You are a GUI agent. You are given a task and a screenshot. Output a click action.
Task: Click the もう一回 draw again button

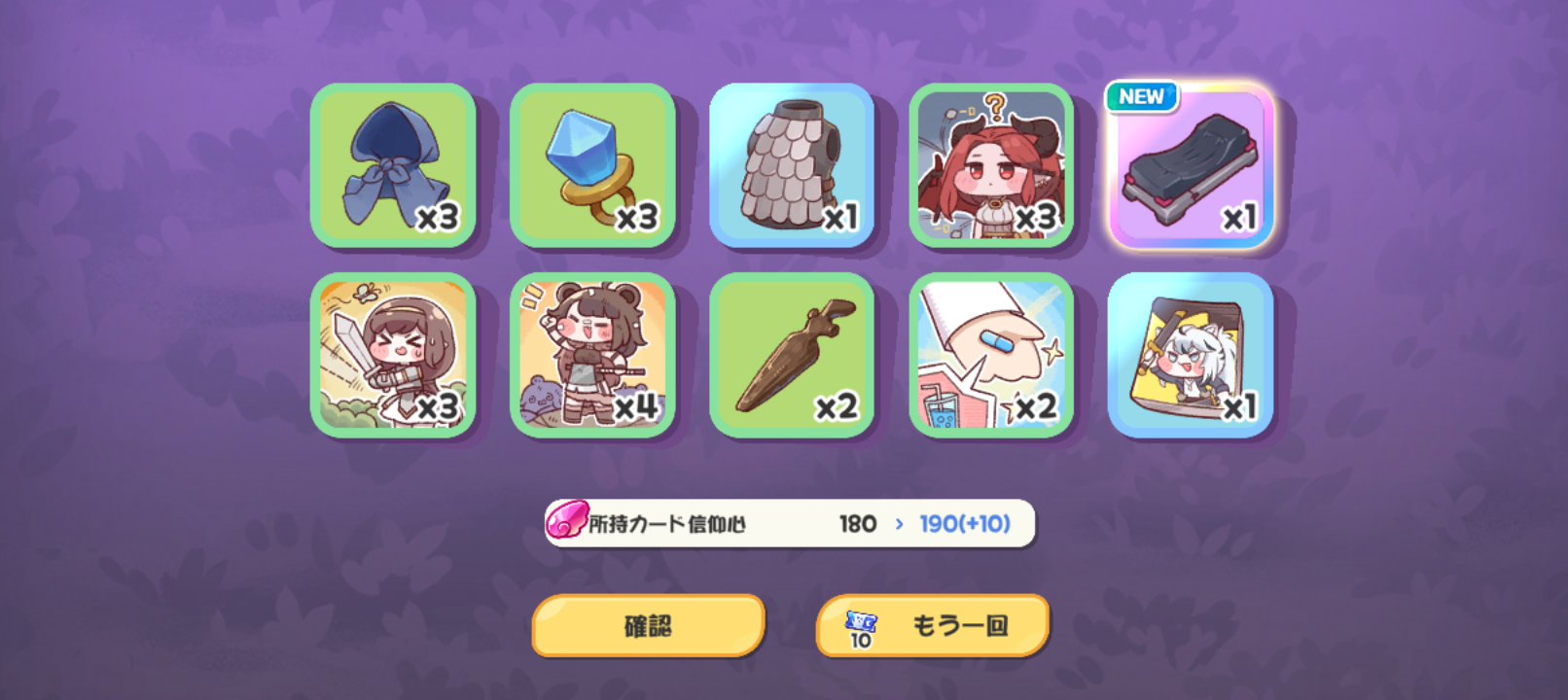(x=933, y=625)
